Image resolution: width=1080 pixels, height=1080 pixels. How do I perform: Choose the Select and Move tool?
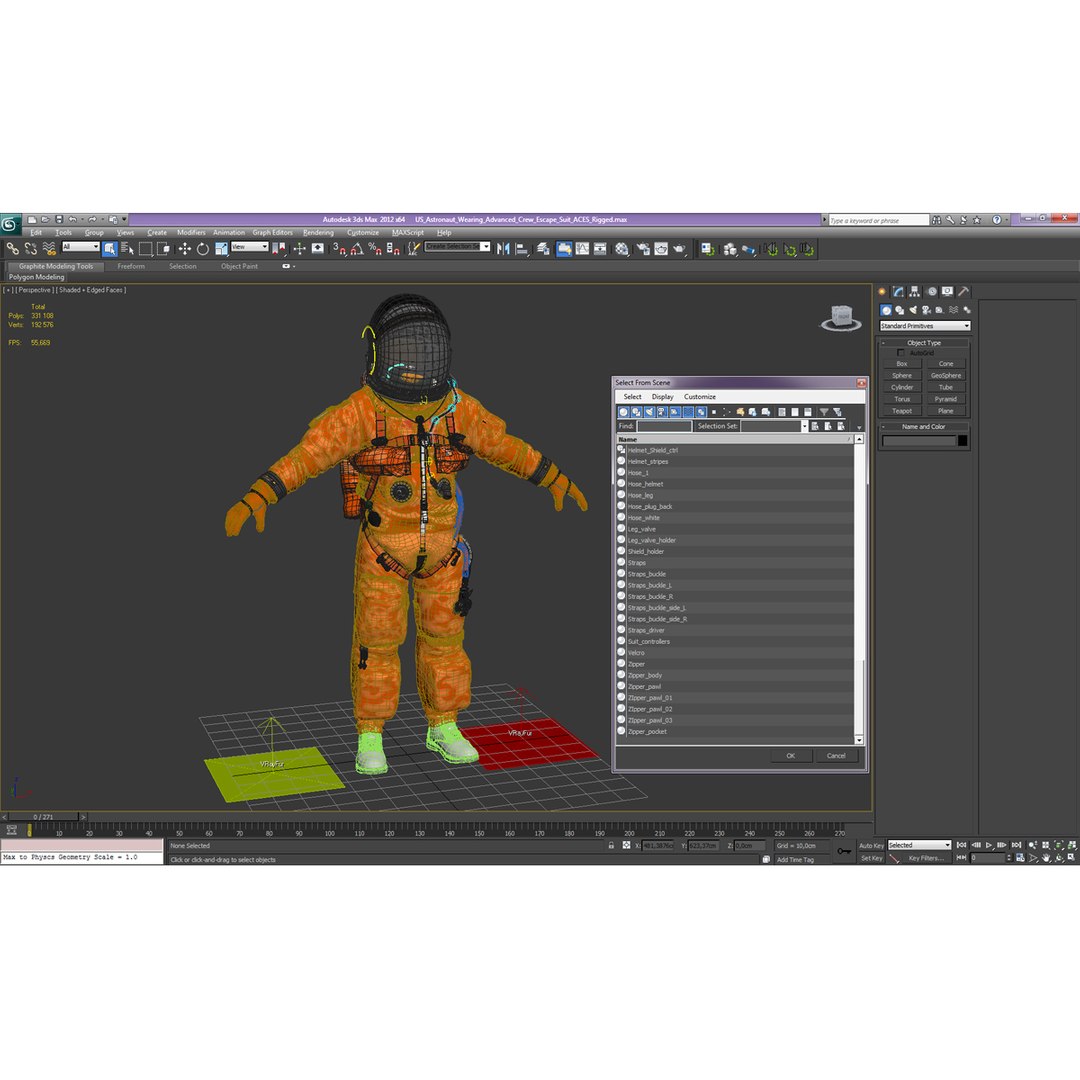[x=185, y=249]
